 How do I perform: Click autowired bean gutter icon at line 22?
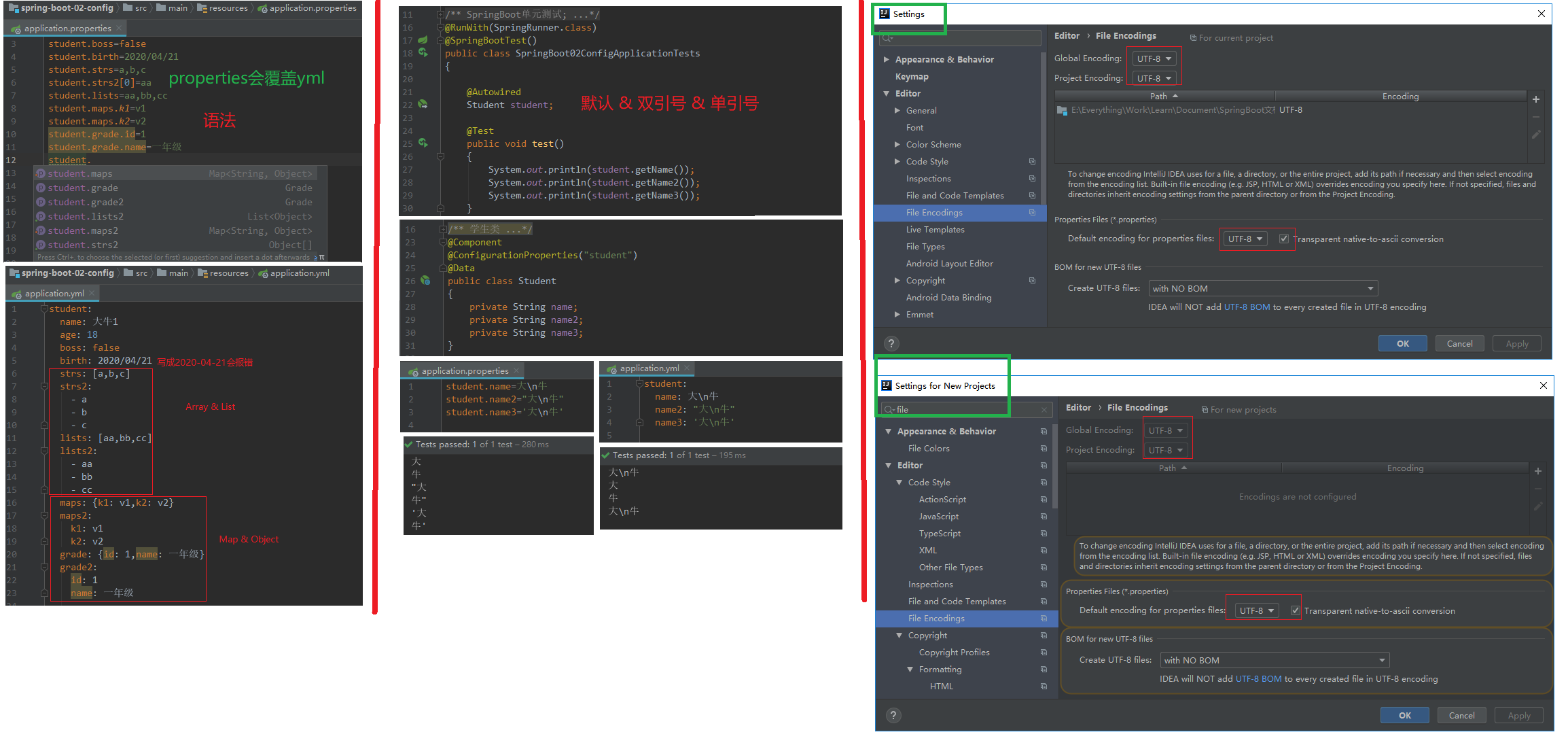tap(423, 104)
